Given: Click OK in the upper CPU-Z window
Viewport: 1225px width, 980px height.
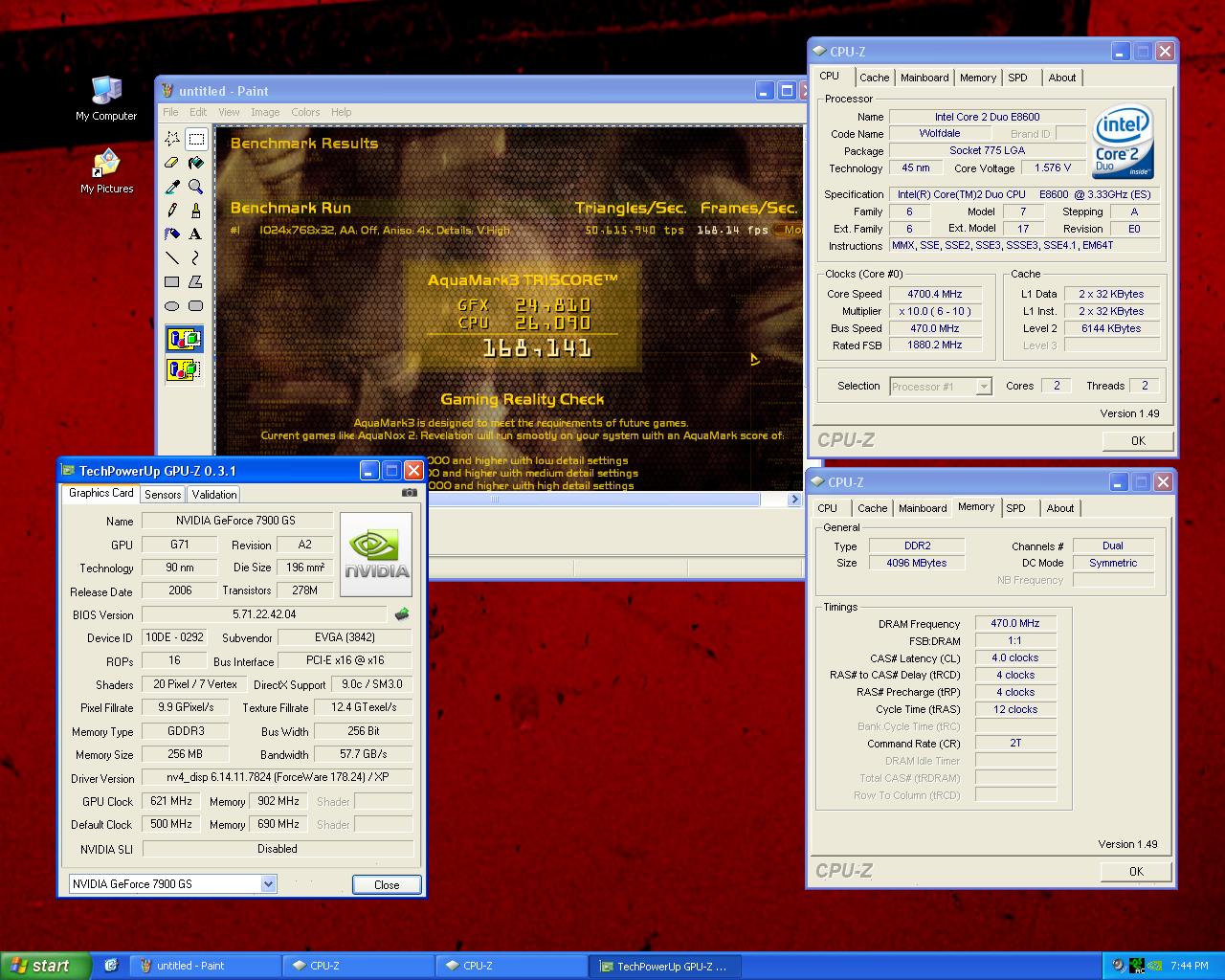Looking at the screenshot, I should 1138,440.
